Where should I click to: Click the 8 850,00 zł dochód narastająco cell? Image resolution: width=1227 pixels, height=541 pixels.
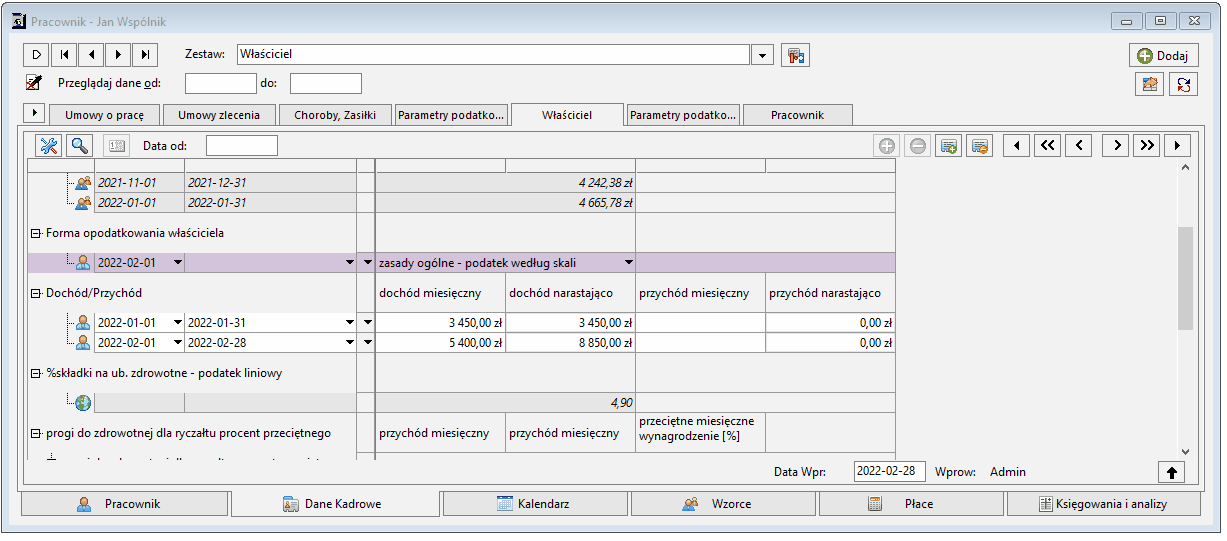tap(570, 342)
